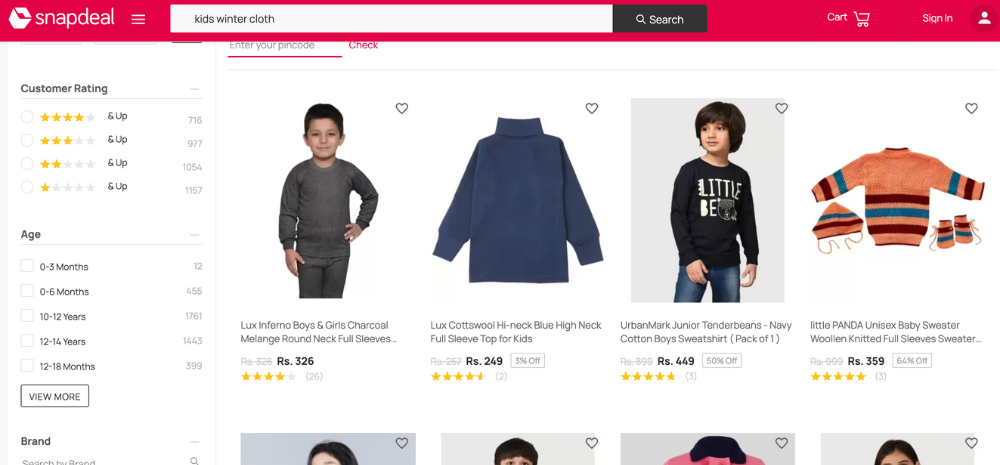This screenshot has width=1000, height=465.
Task: Select 4 stars & Up rating filter
Action: [x=27, y=116]
